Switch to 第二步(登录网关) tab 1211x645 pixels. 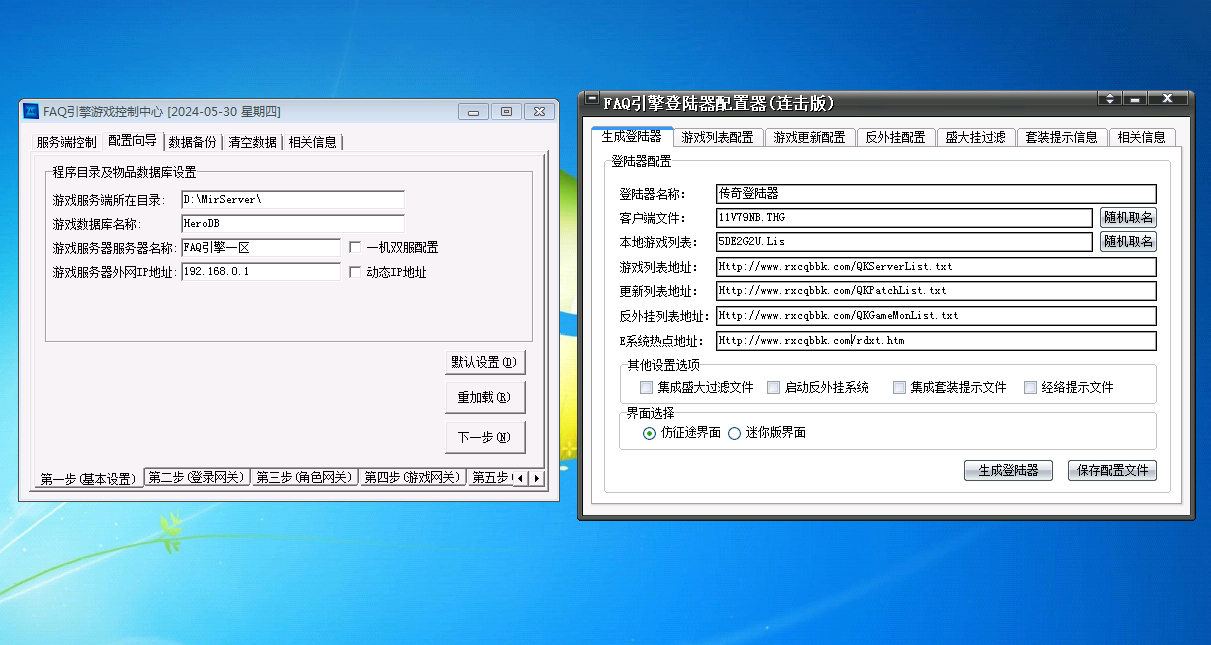tap(196, 477)
